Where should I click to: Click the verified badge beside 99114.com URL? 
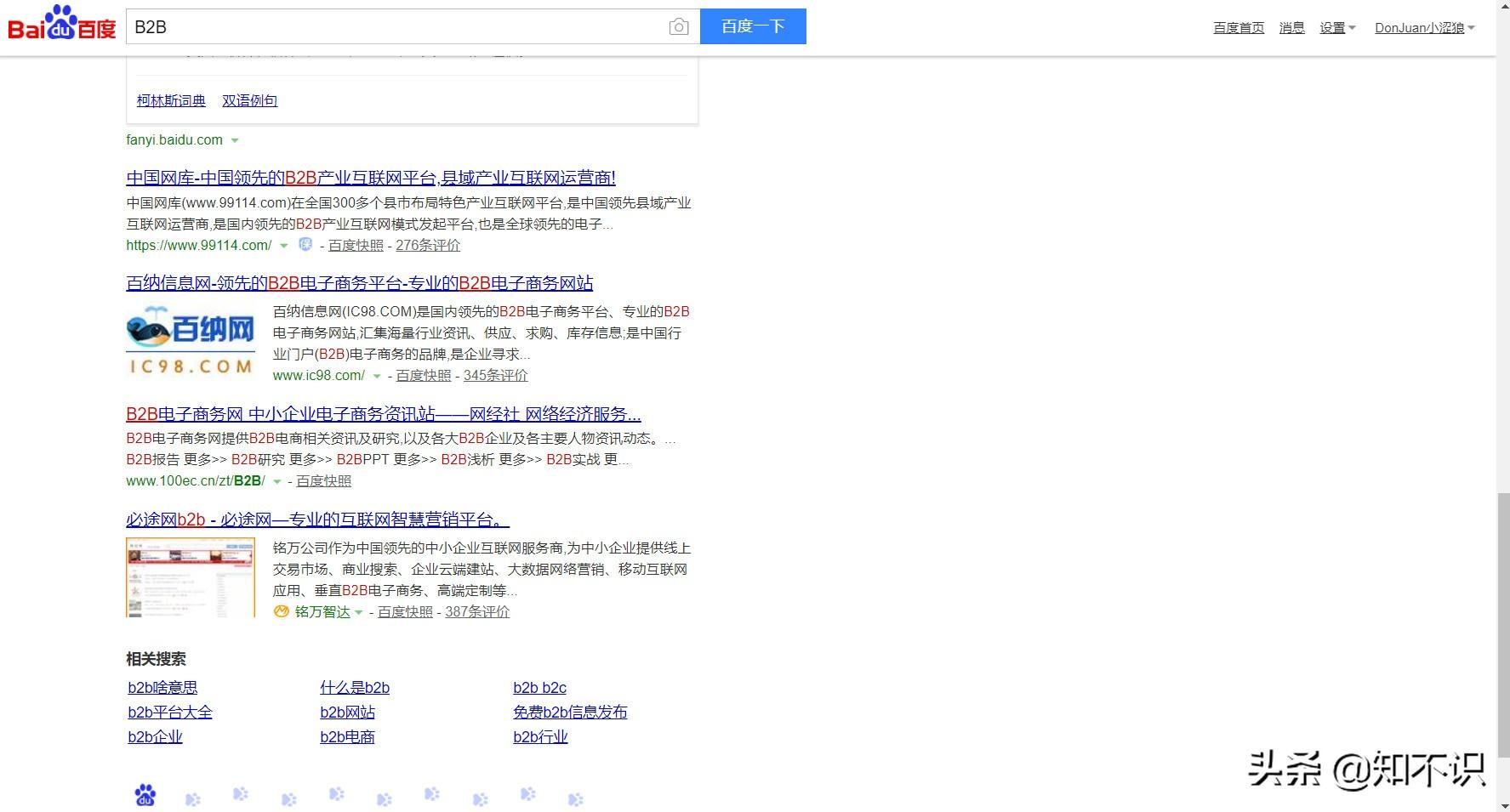(x=305, y=245)
